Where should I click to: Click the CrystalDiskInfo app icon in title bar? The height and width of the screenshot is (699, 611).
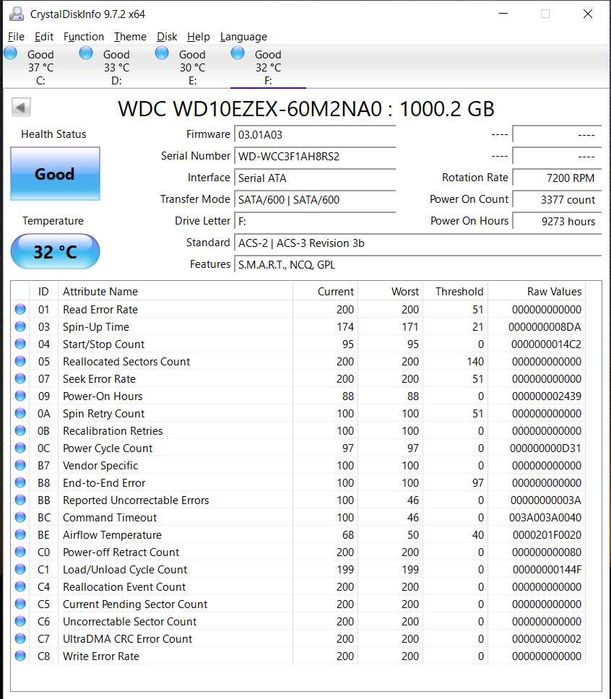coord(16,14)
